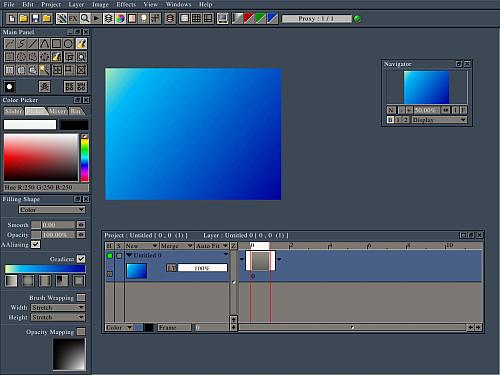Open the Navigator Display dropdown
The image size is (500, 375).
[x=439, y=120]
